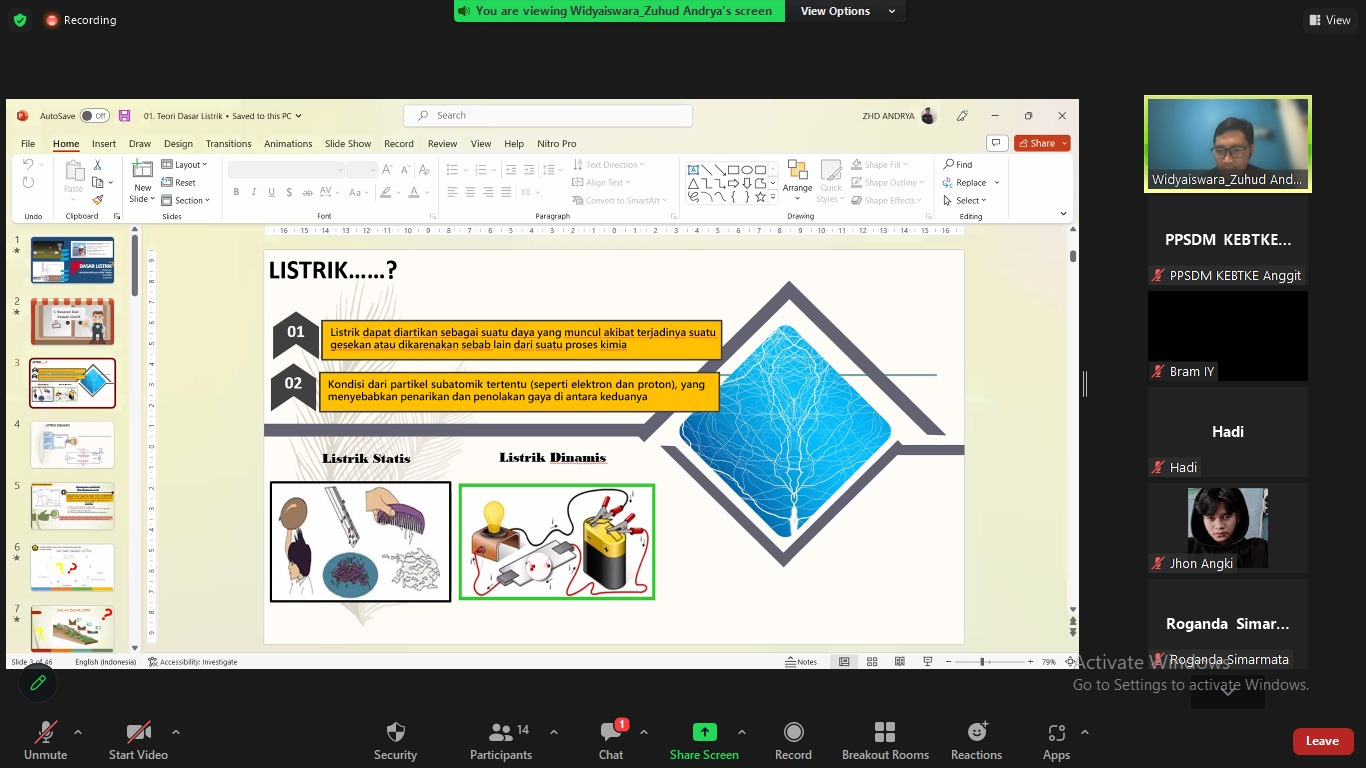The image size is (1366, 768).
Task: Click the red Leave button
Action: coord(1322,741)
